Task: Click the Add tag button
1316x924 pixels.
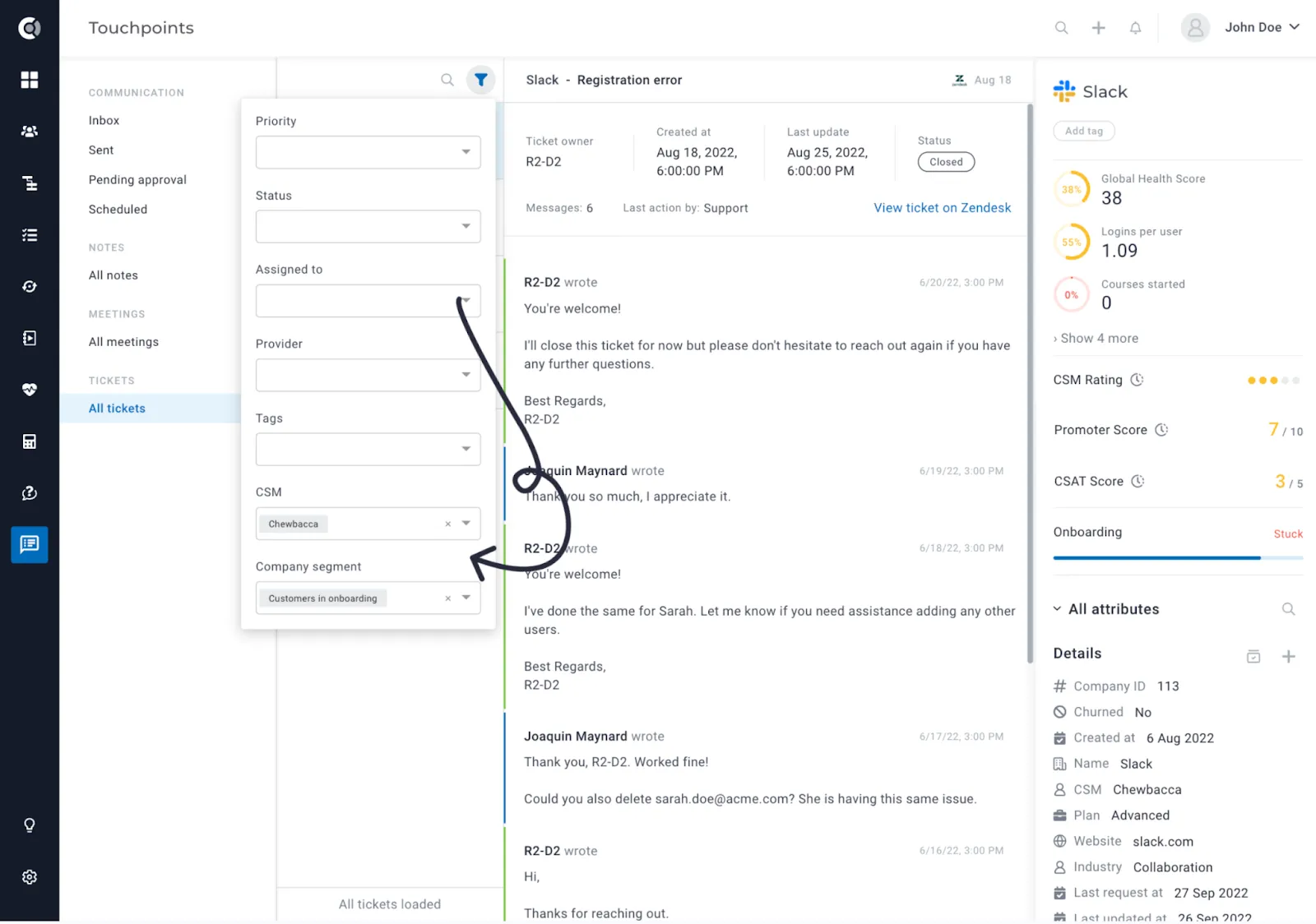Action: click(1084, 131)
